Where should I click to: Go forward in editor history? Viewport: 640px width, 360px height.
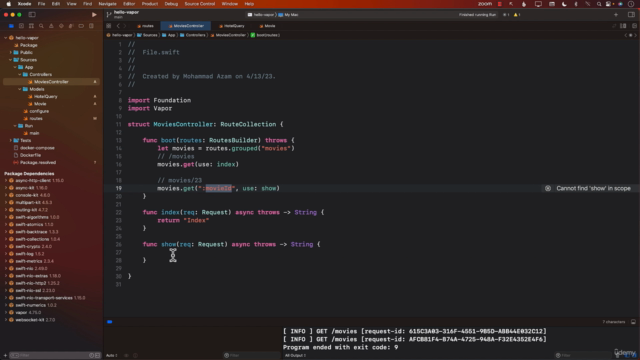[x=125, y=26]
